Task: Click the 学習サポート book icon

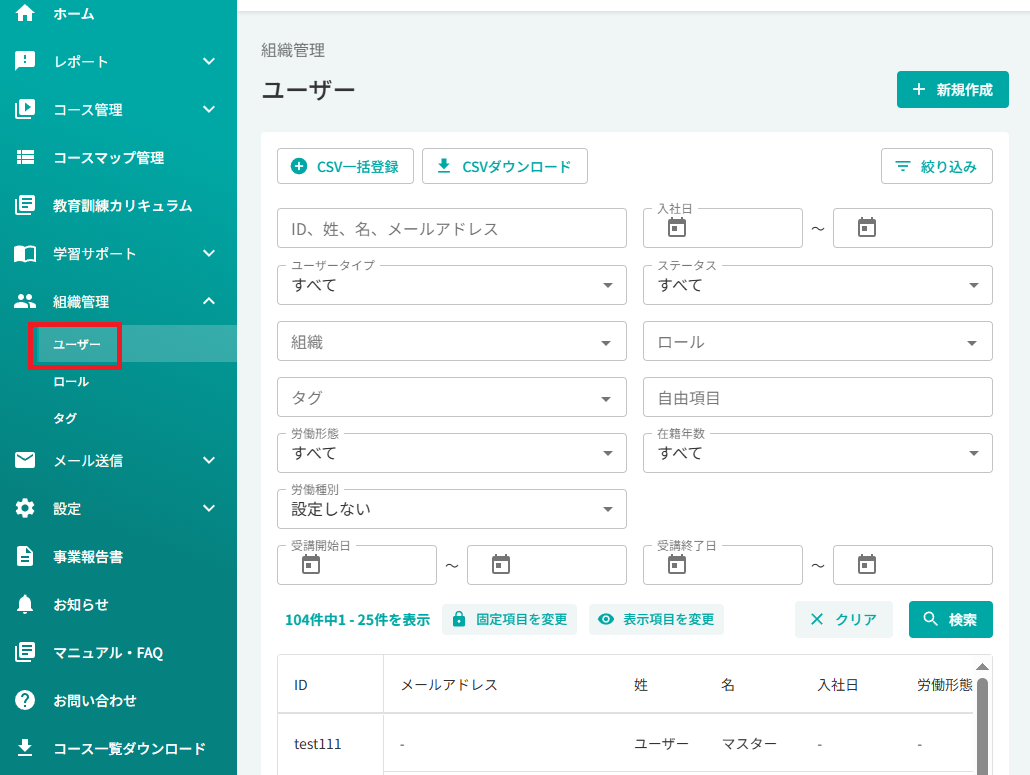Action: point(25,254)
